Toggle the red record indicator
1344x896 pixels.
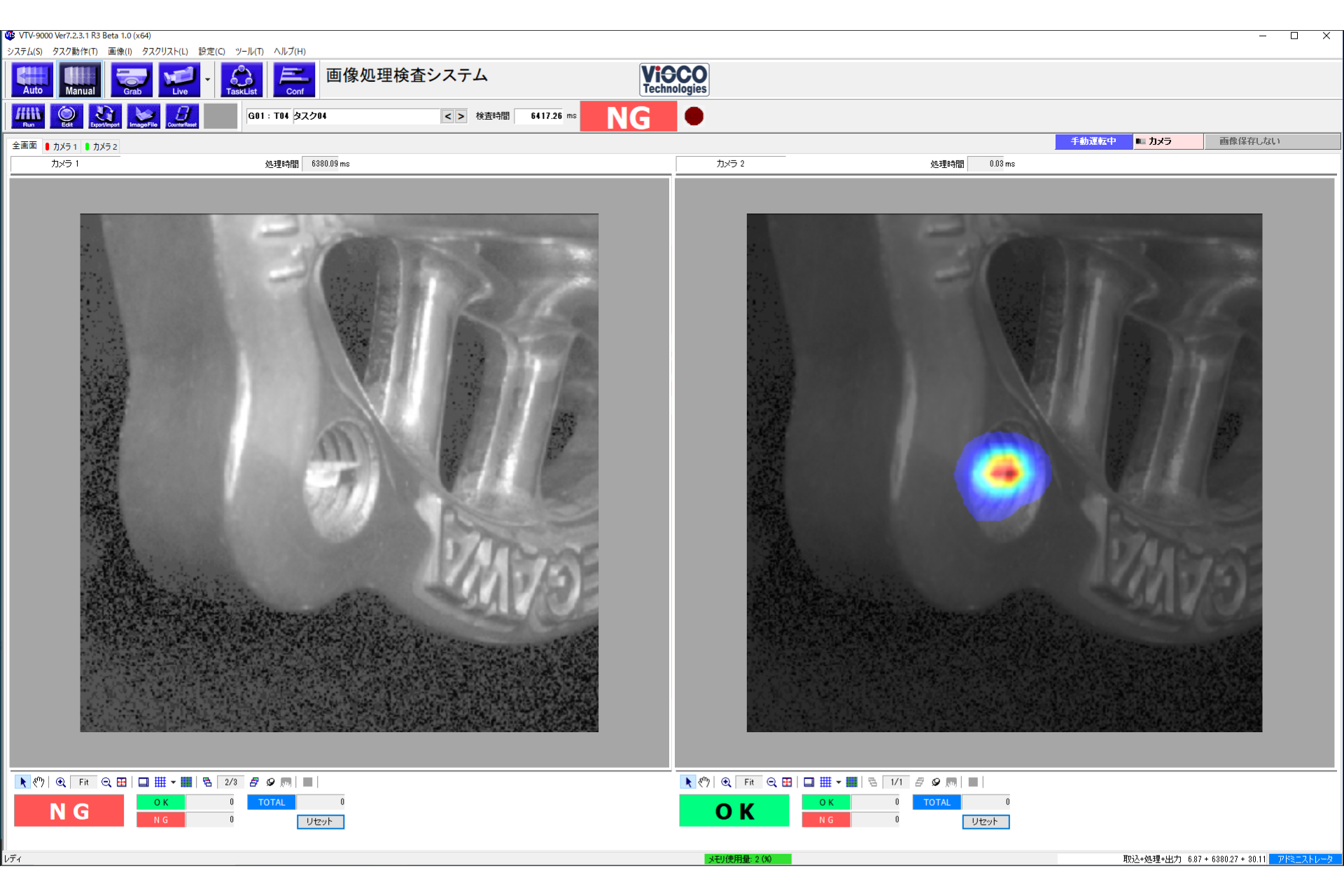pyautogui.click(x=694, y=116)
